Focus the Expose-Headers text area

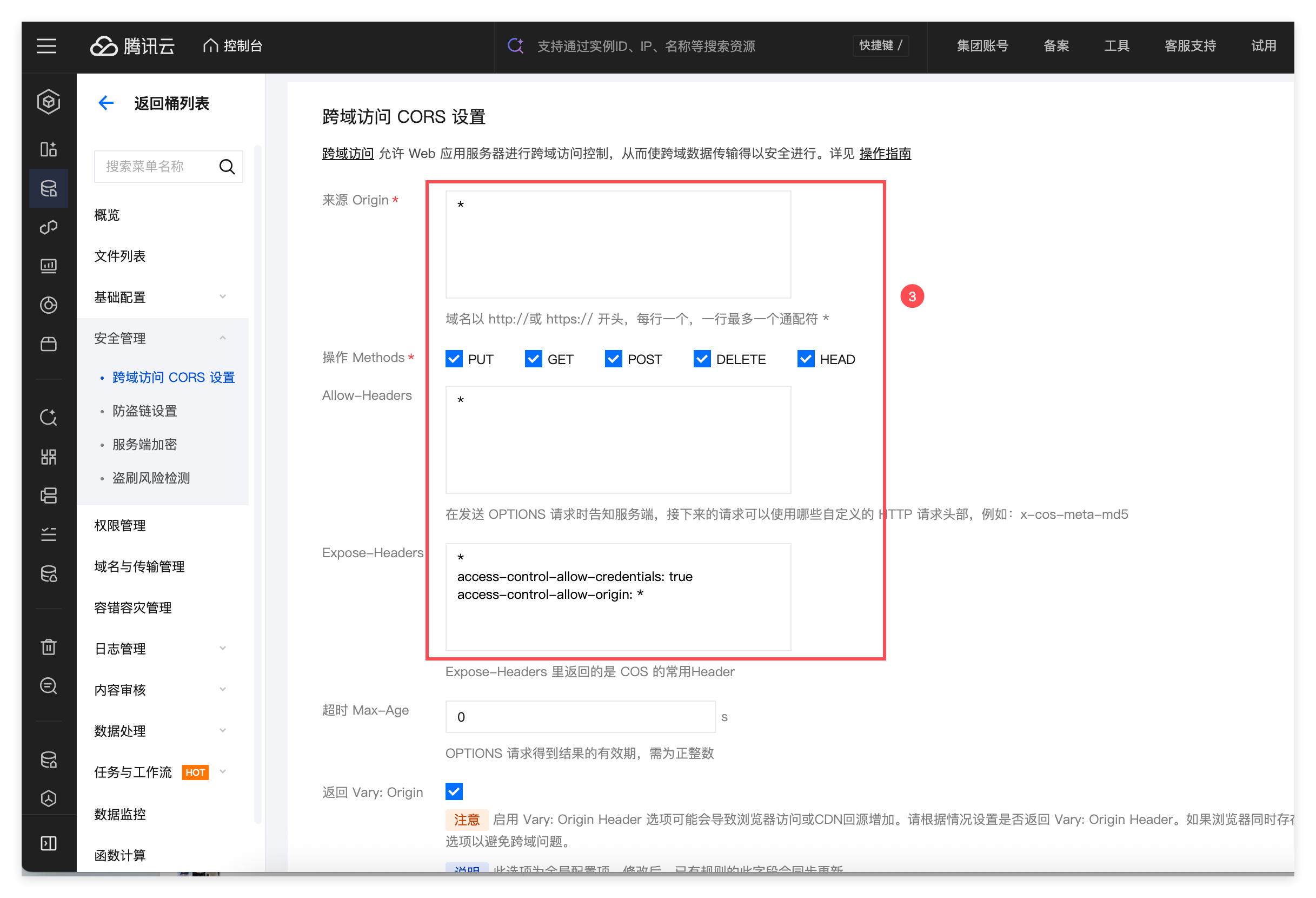619,598
